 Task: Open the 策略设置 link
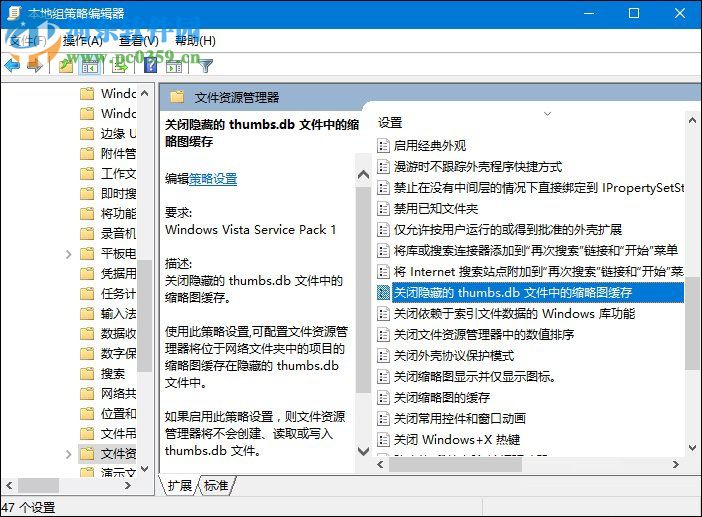pos(213,179)
